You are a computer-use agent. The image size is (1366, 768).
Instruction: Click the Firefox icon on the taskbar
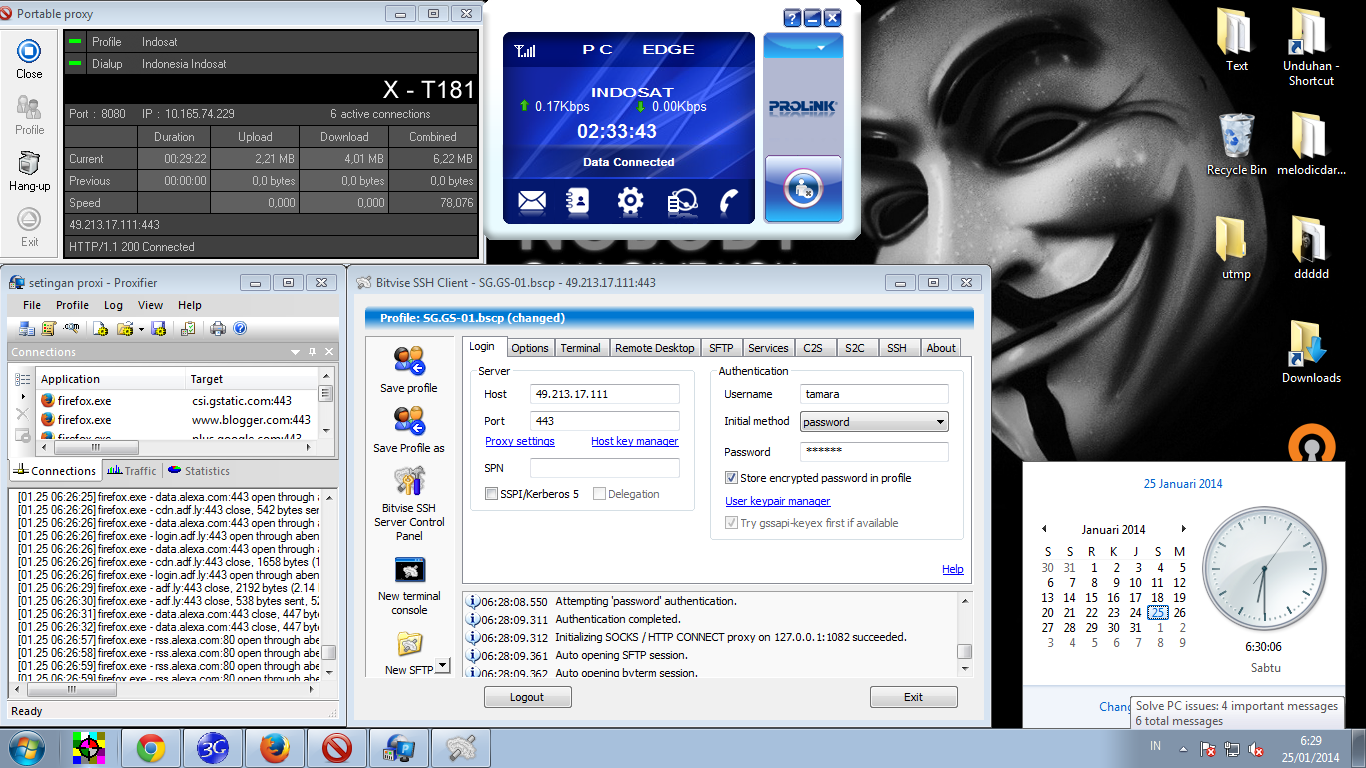coord(274,748)
